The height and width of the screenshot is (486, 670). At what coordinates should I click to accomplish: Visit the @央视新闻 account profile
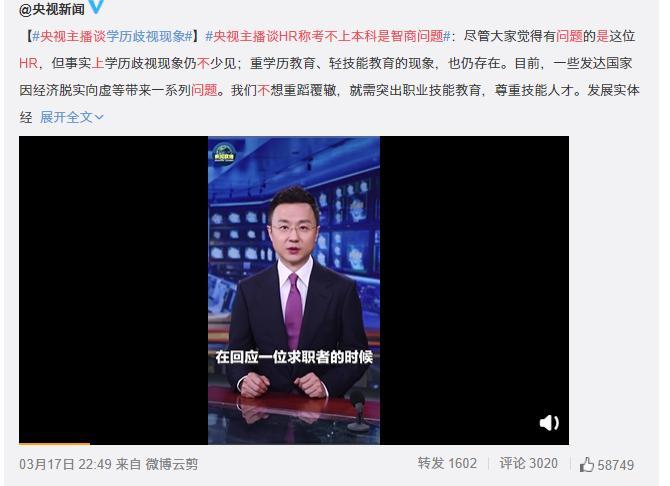coord(52,9)
